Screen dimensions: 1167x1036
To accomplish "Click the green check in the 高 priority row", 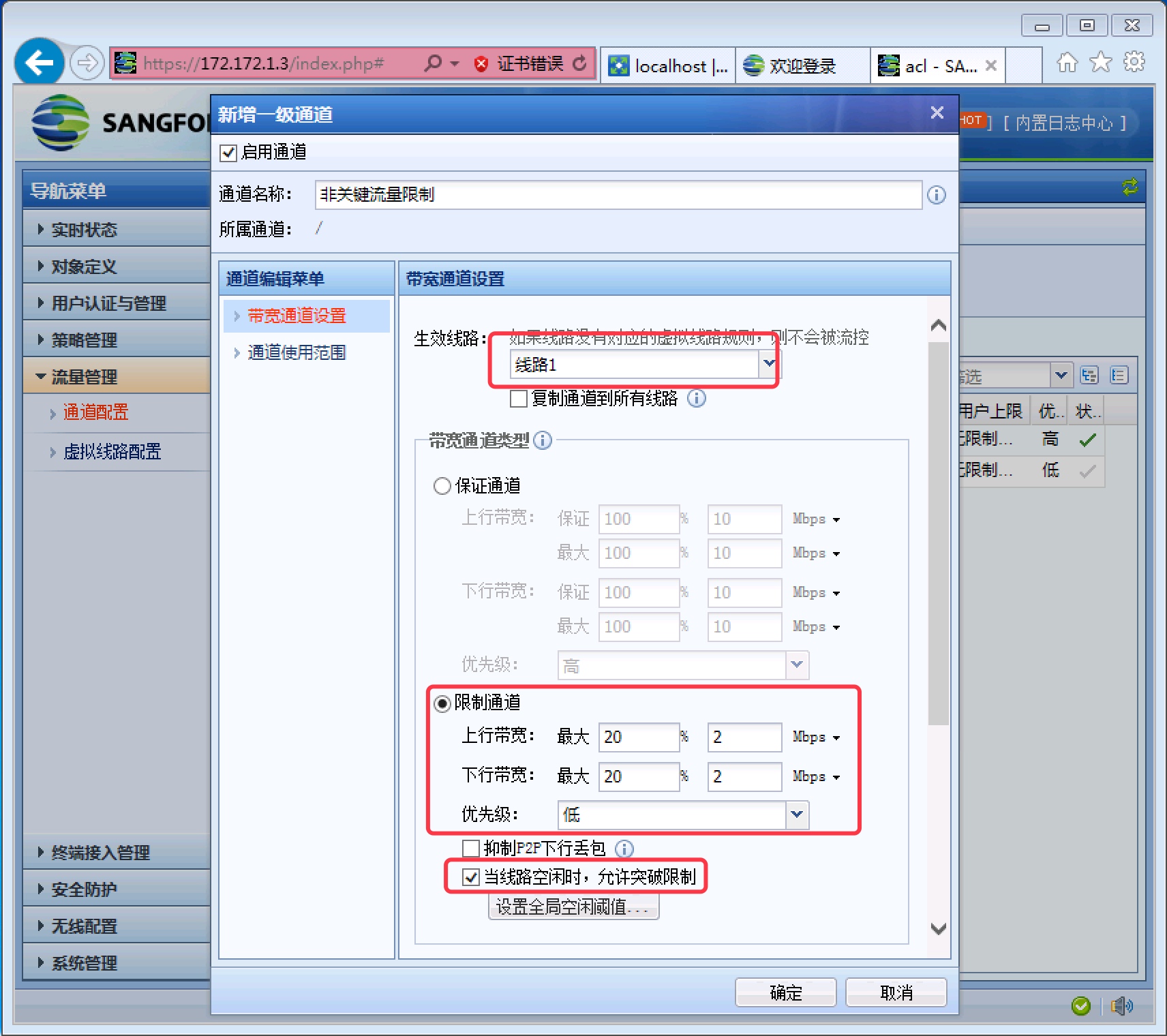I will point(1088,440).
